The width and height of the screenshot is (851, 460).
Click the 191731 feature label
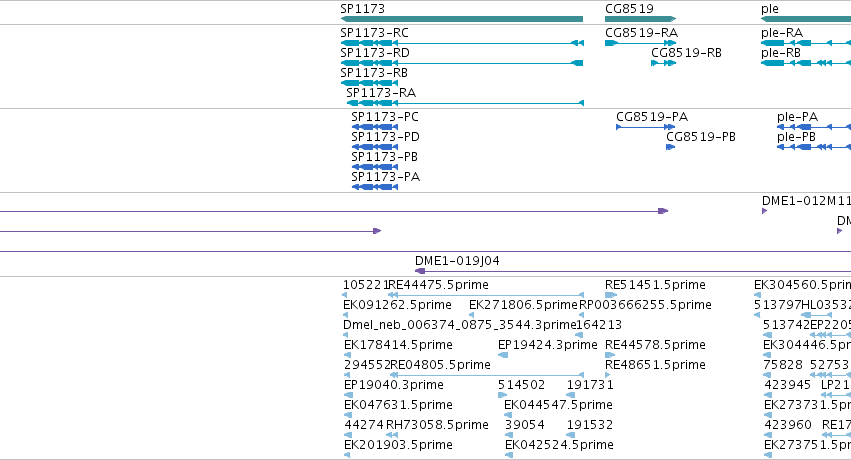tap(590, 385)
